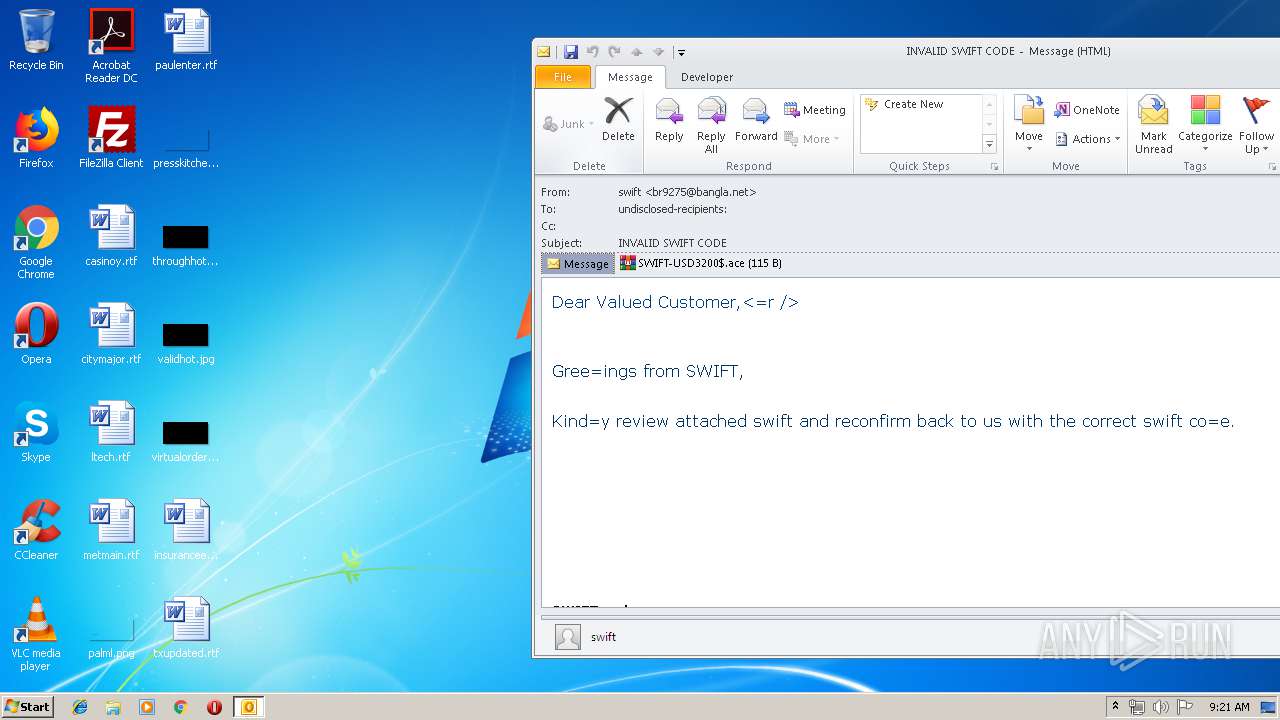Launch Opera desktop shortcut

point(36,334)
